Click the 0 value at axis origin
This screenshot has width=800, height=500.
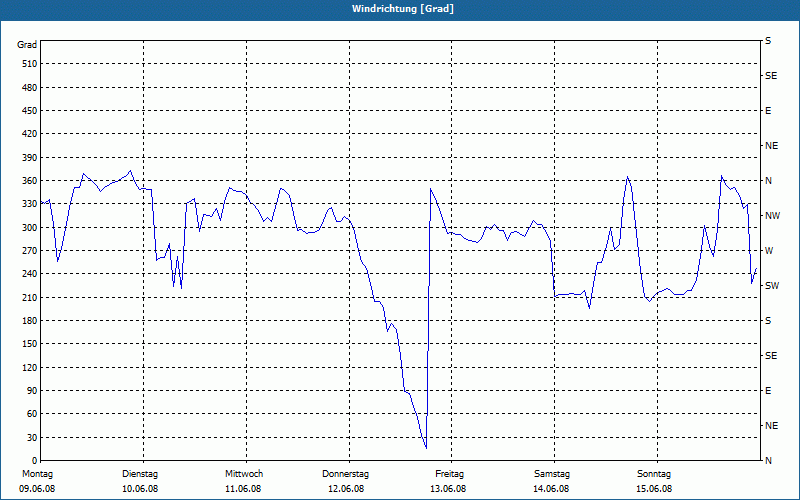34,461
